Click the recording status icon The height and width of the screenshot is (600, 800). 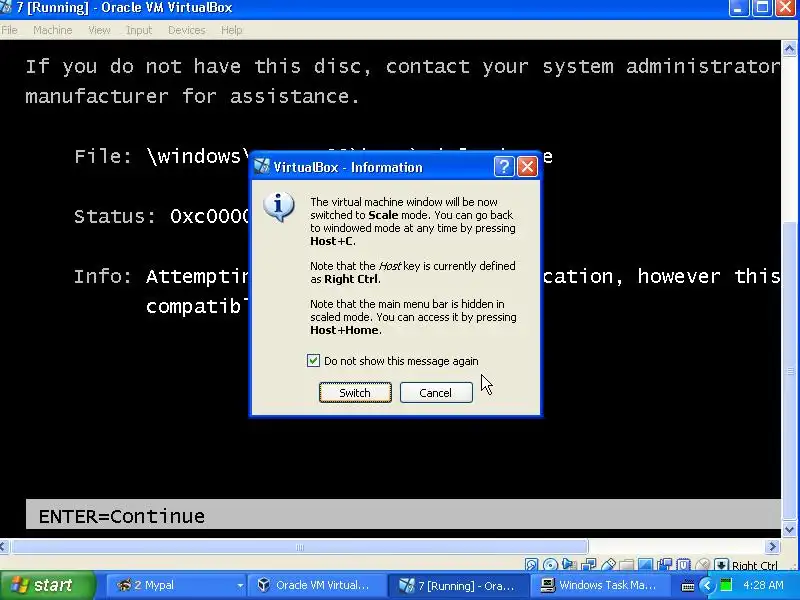665,564
